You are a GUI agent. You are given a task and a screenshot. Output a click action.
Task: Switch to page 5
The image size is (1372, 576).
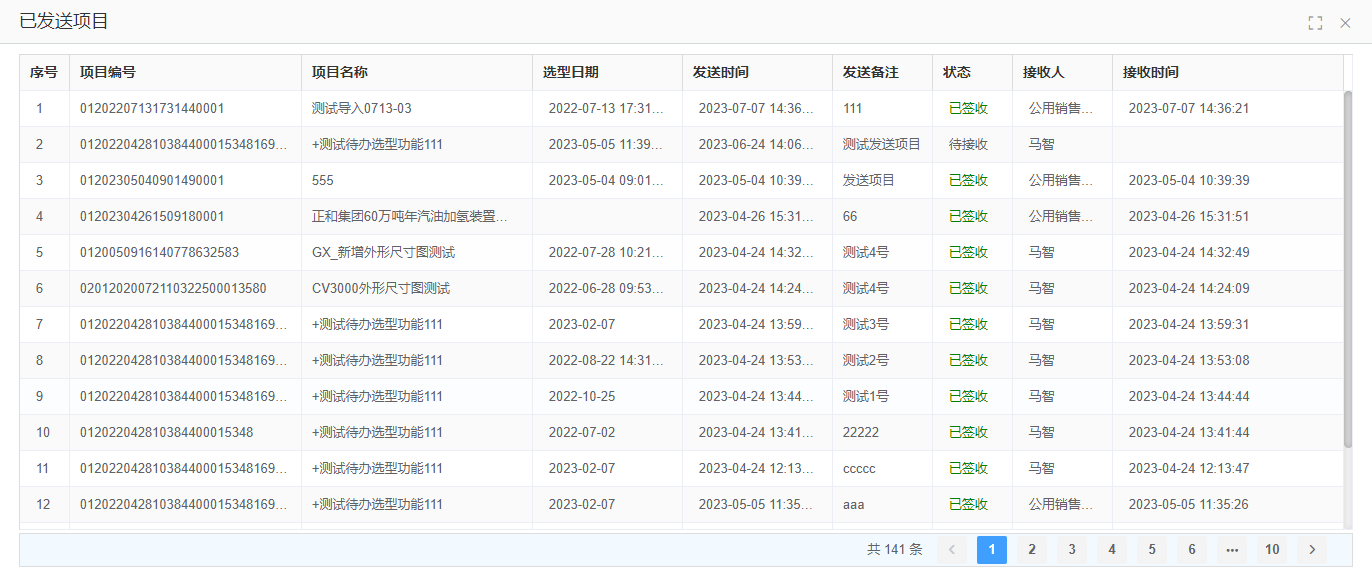(1152, 550)
